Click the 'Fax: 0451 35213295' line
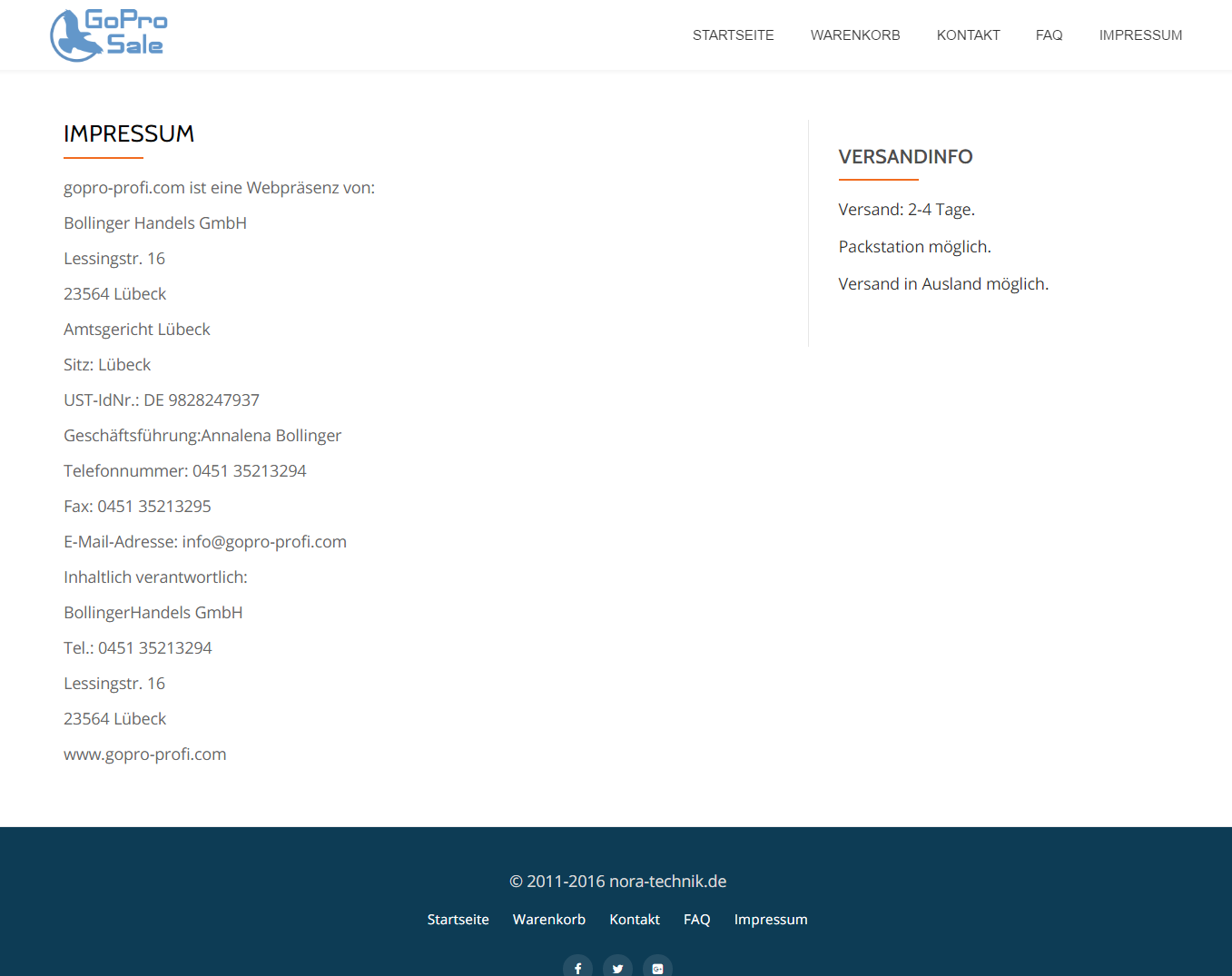The height and width of the screenshot is (976, 1232). point(137,507)
